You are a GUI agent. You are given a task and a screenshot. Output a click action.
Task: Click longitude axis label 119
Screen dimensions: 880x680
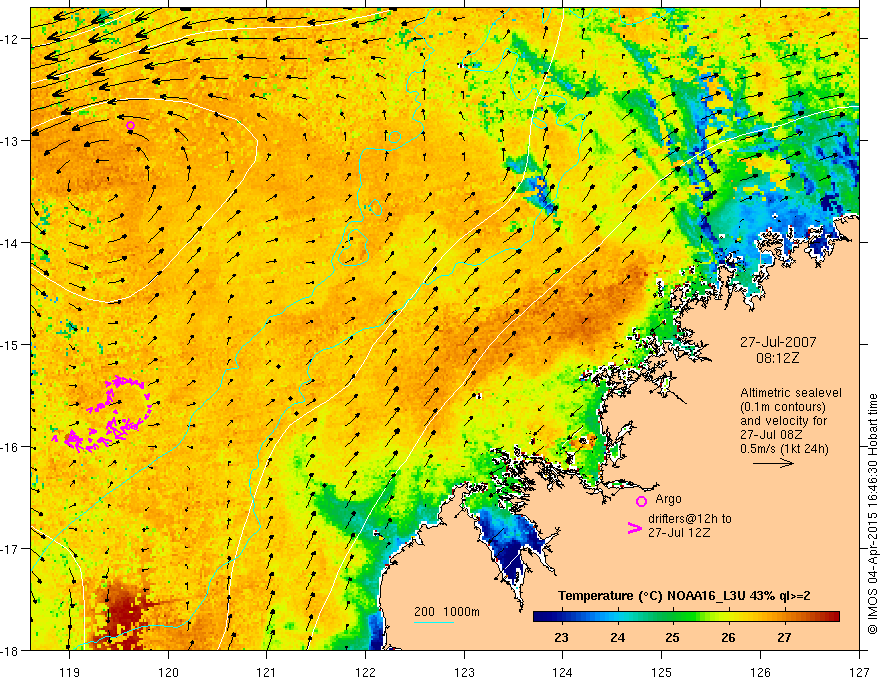tap(70, 672)
